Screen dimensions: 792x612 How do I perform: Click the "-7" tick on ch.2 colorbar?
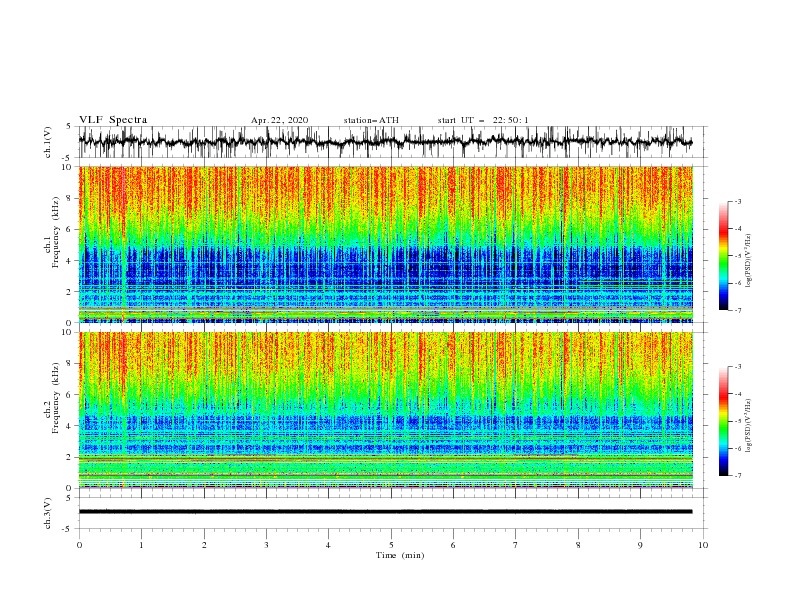point(737,475)
